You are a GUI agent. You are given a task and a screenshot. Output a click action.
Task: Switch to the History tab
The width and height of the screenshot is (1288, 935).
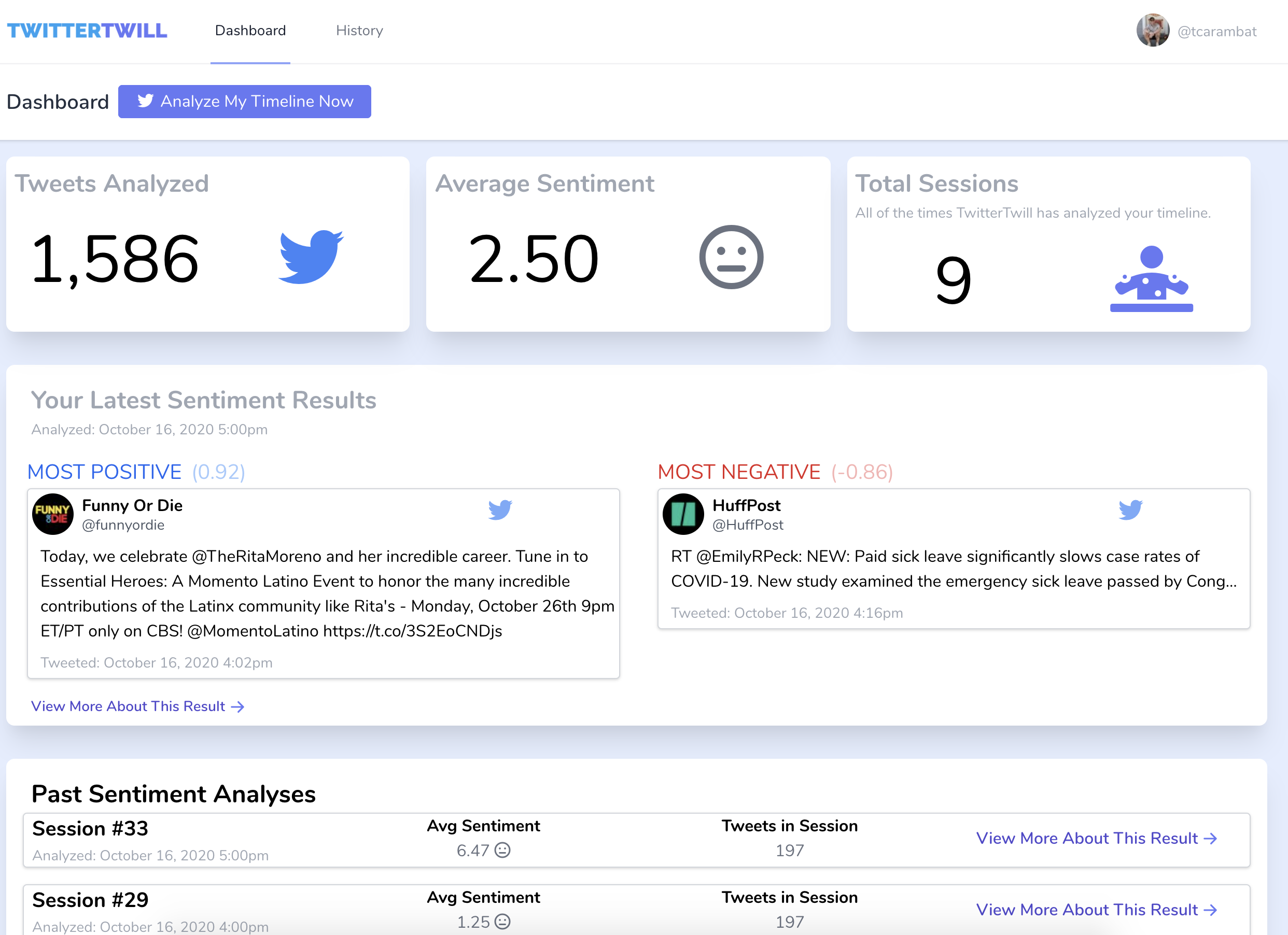point(359,31)
